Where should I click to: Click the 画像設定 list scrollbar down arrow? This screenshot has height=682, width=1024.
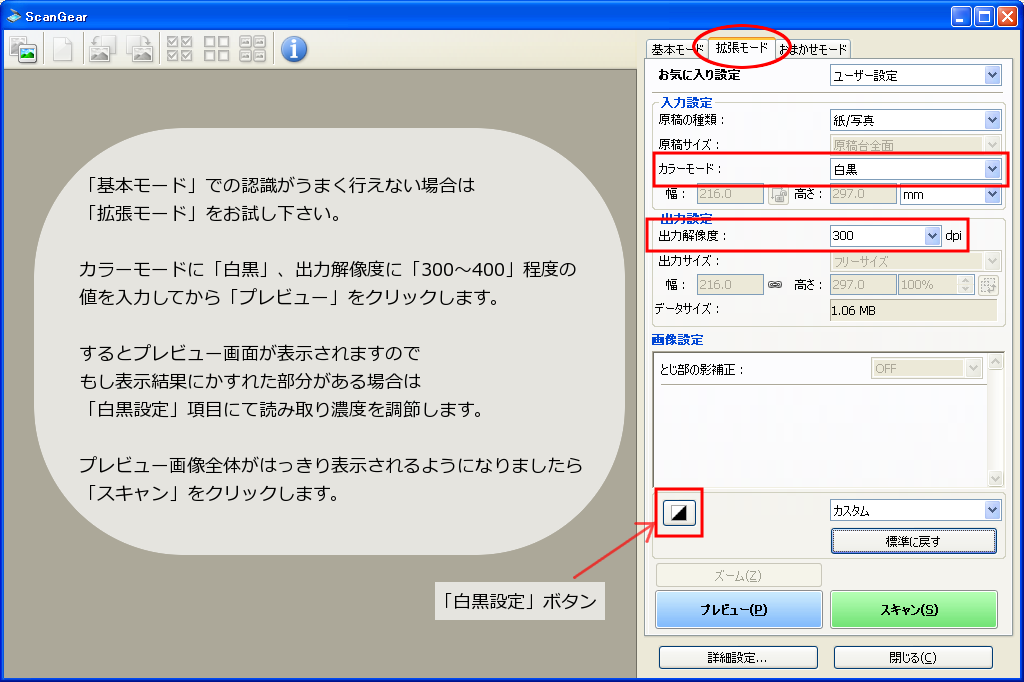click(994, 479)
